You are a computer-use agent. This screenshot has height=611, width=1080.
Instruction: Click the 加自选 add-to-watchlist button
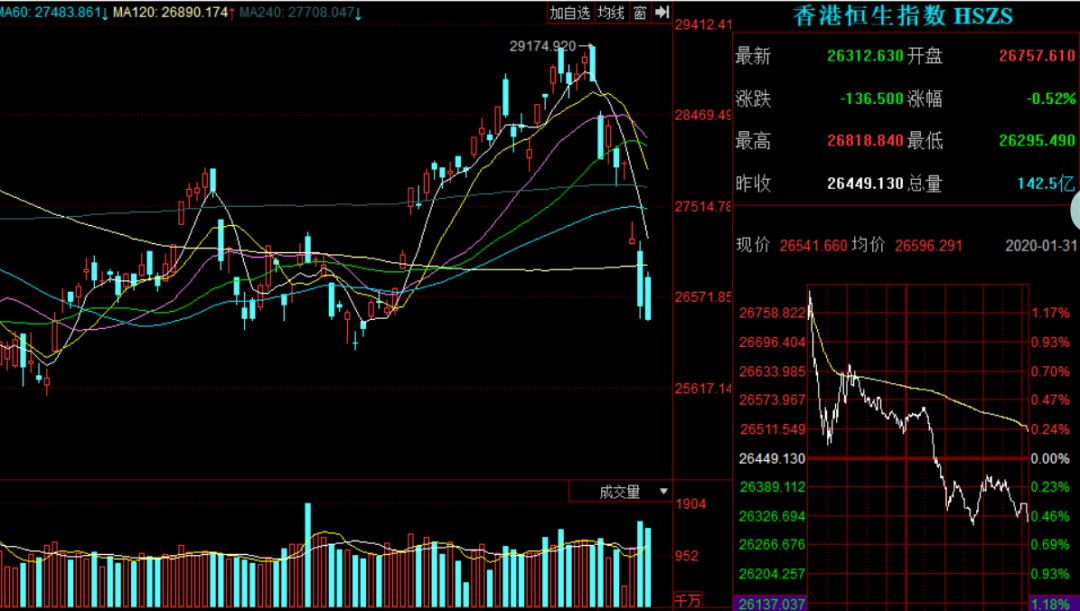tap(570, 12)
